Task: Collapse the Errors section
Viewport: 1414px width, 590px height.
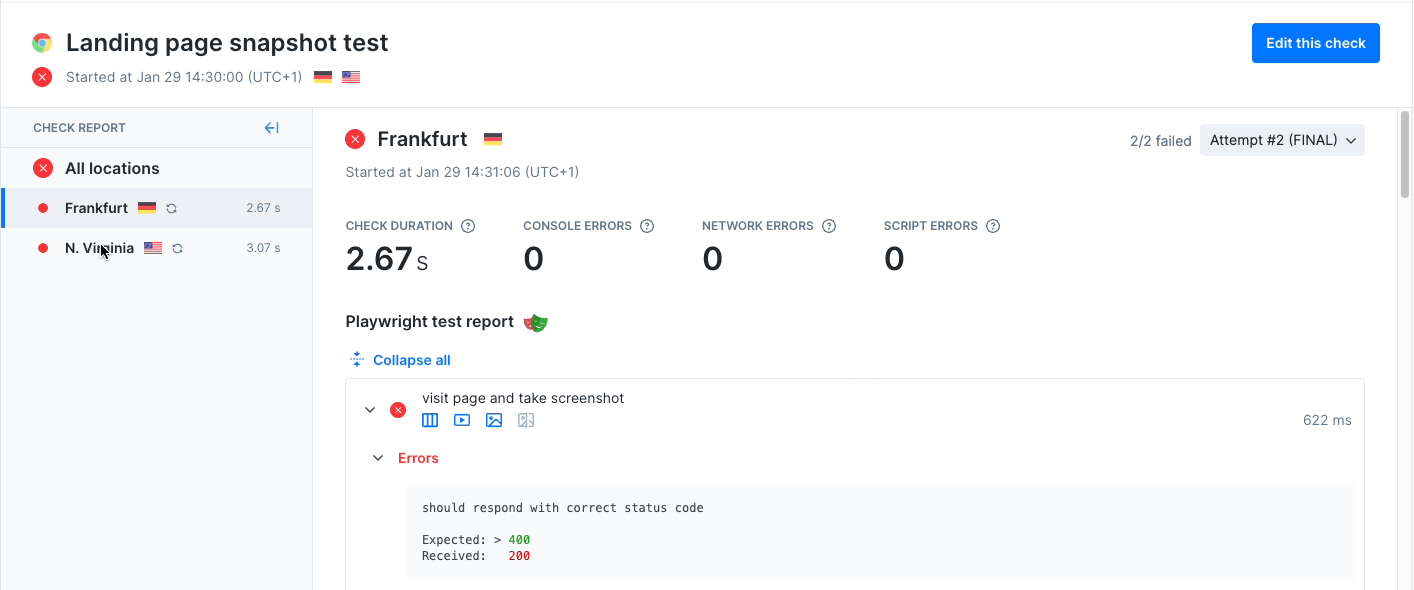Action: [x=378, y=458]
